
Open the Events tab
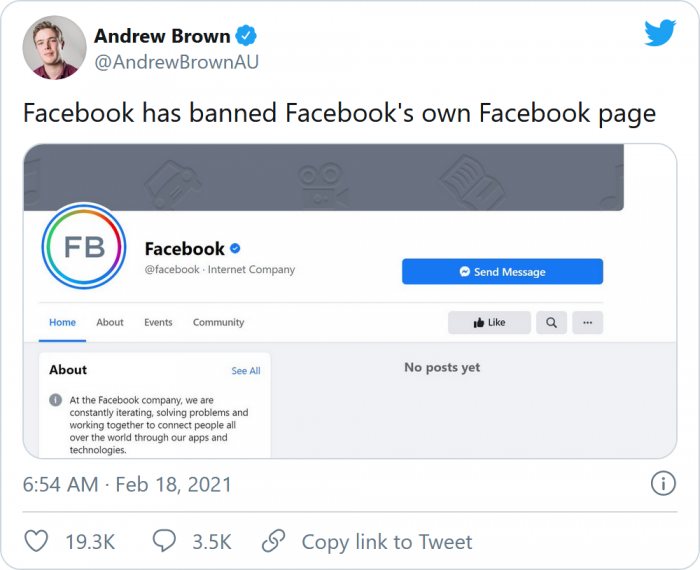[x=158, y=322]
